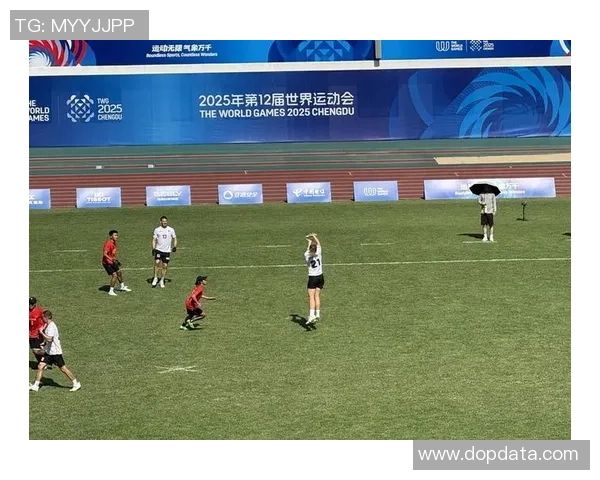This screenshot has height=480, width=600.
Task: Click the red-white swirl in the upper banner corner
Action: point(58,52)
